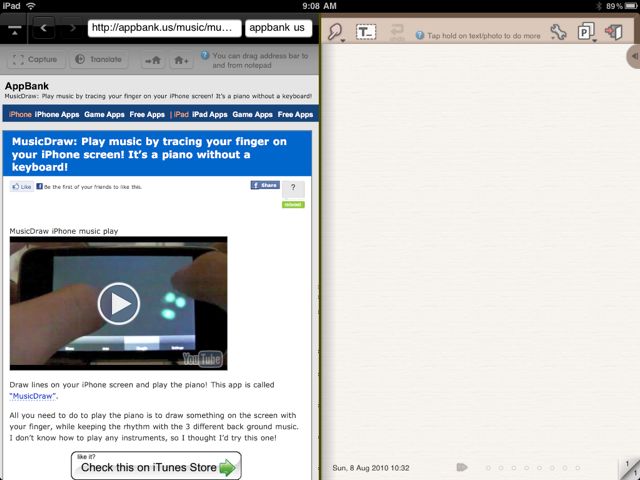Image resolution: width=640 pixels, height=480 pixels.
Task: Open the AppBank site title
Action: click(x=27, y=86)
